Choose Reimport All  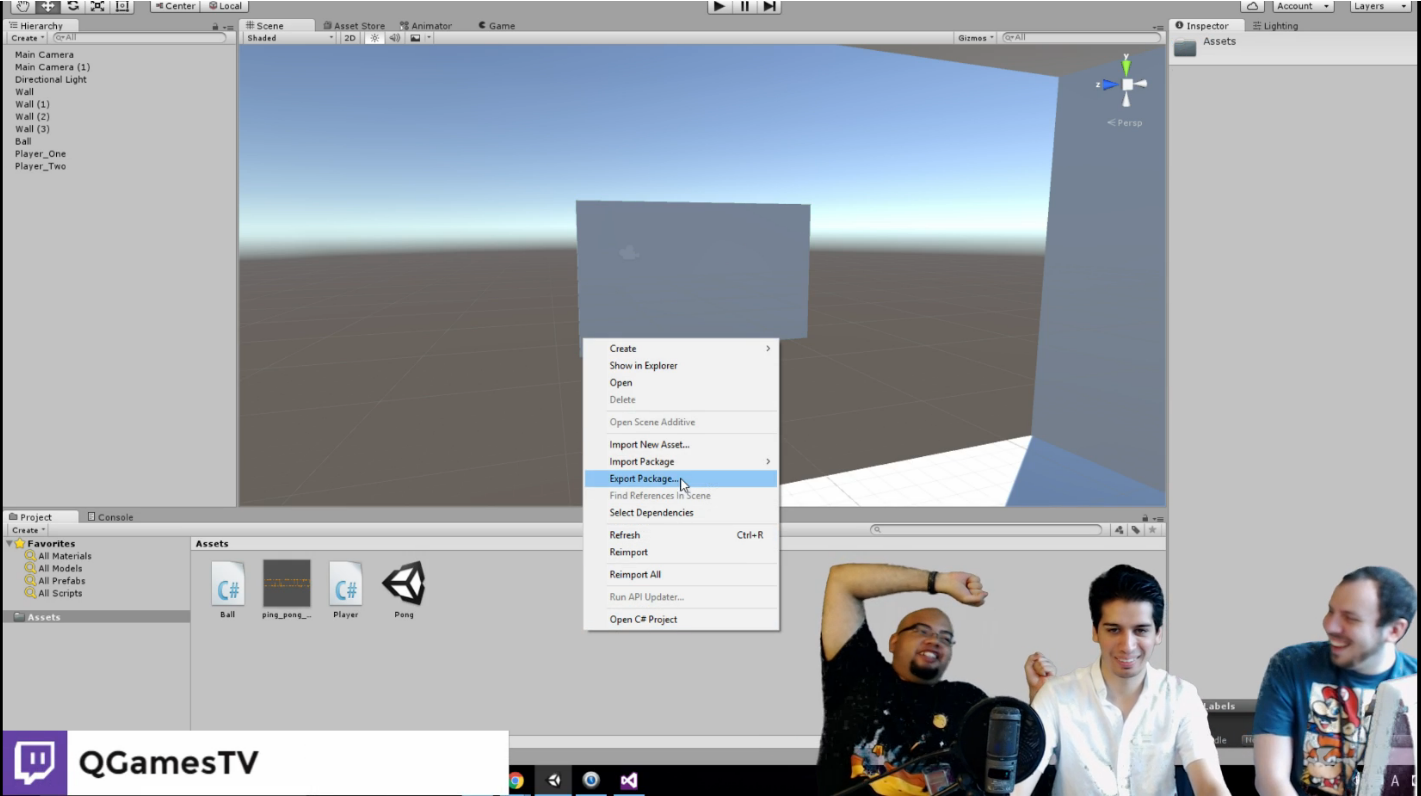tap(681, 575)
